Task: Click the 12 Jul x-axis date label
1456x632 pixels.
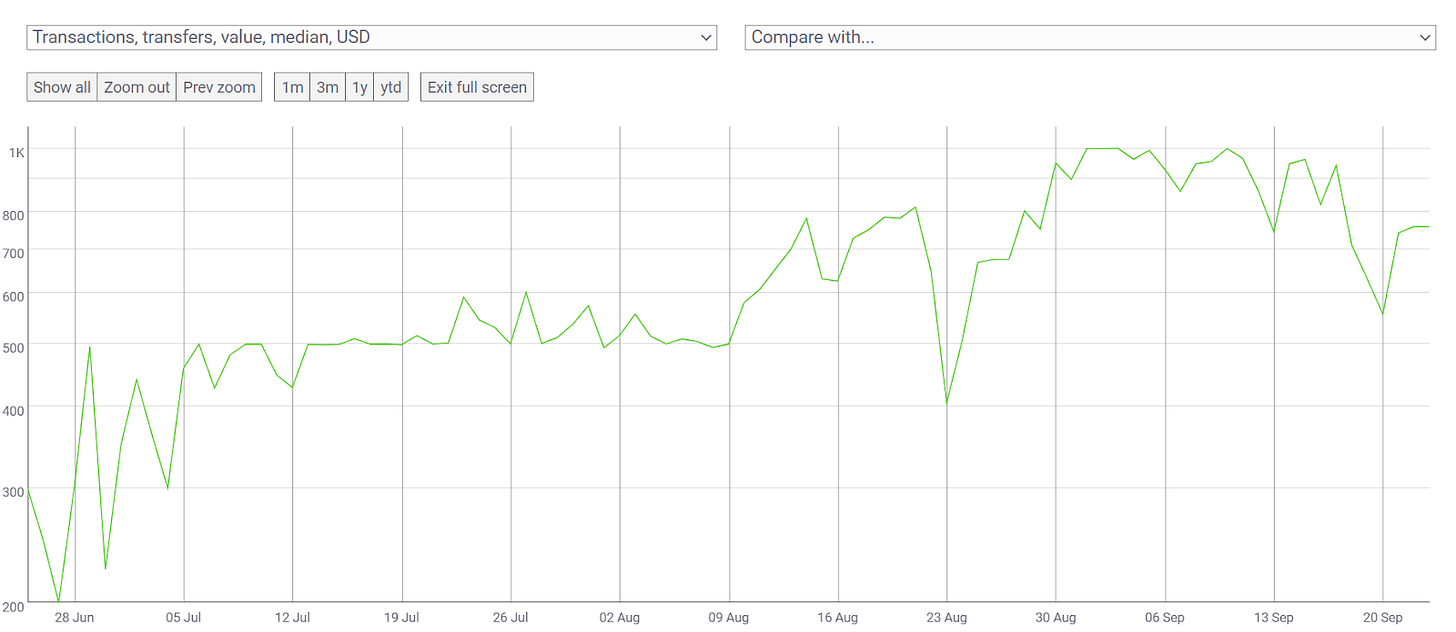Action: 293,618
